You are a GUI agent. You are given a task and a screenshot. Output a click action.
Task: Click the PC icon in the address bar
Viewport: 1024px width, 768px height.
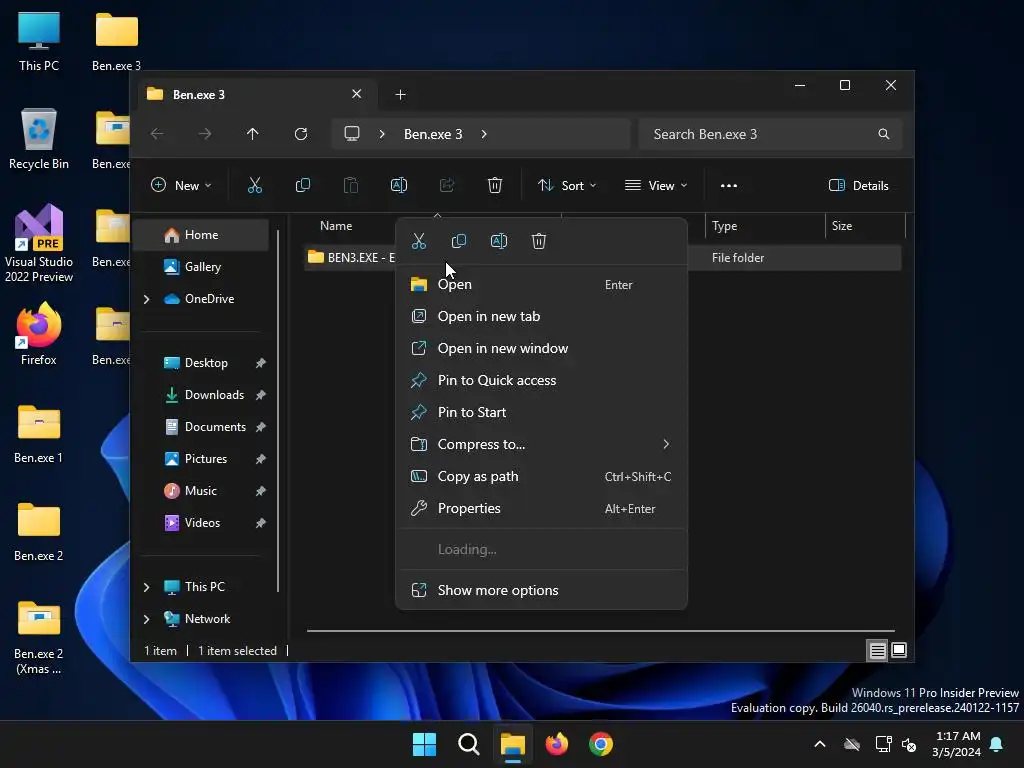(x=352, y=134)
